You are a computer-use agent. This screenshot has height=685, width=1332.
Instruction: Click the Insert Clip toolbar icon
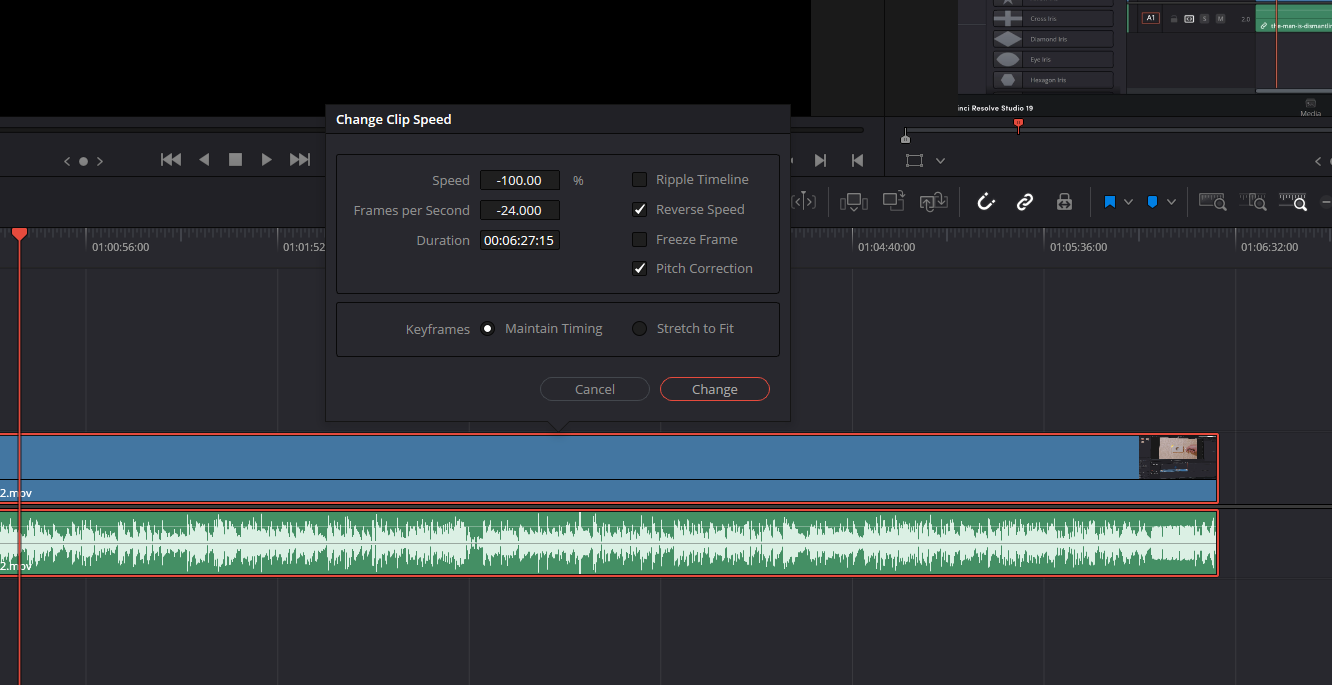(x=853, y=202)
